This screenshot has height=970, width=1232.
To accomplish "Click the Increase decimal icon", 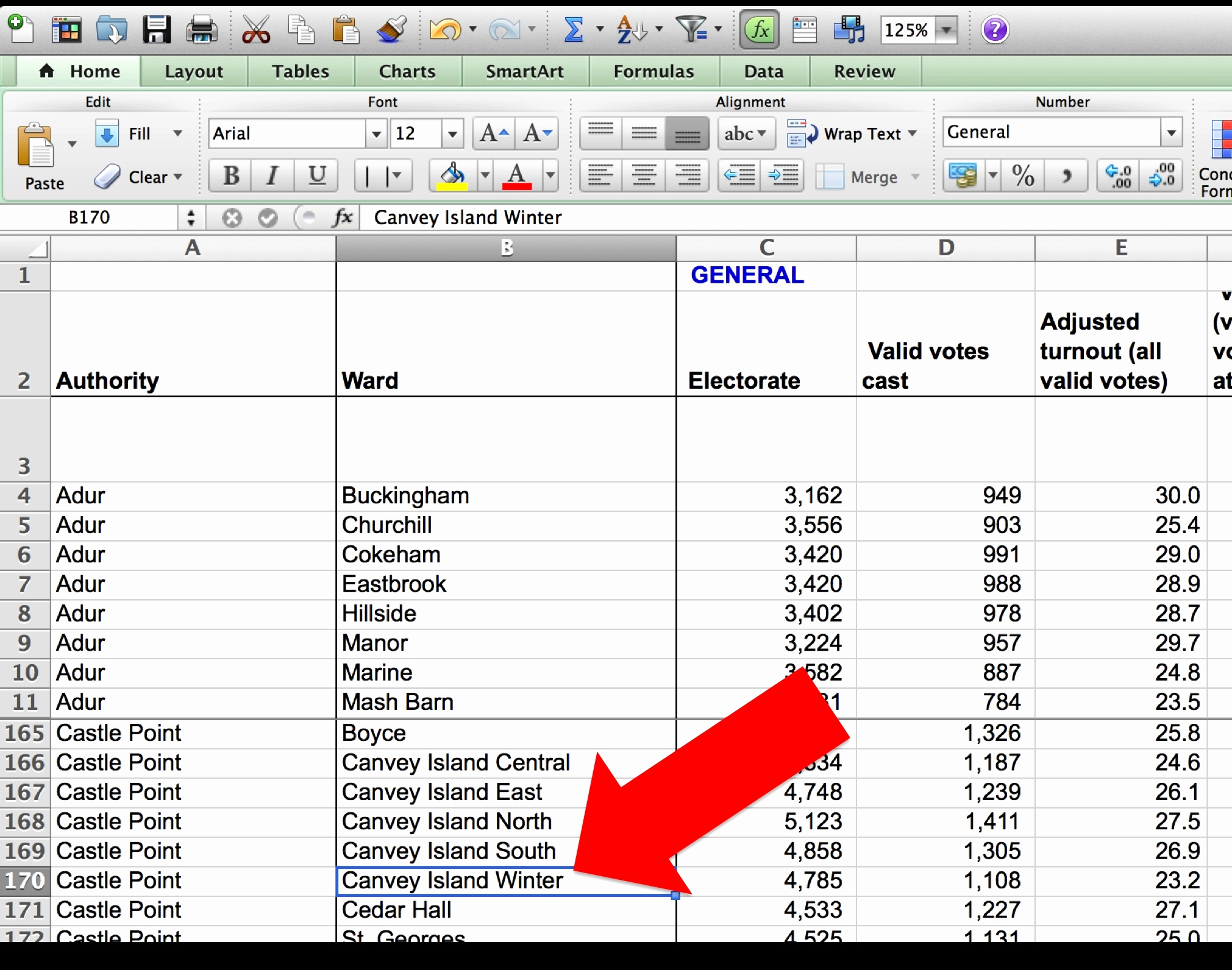I will click(x=1119, y=177).
